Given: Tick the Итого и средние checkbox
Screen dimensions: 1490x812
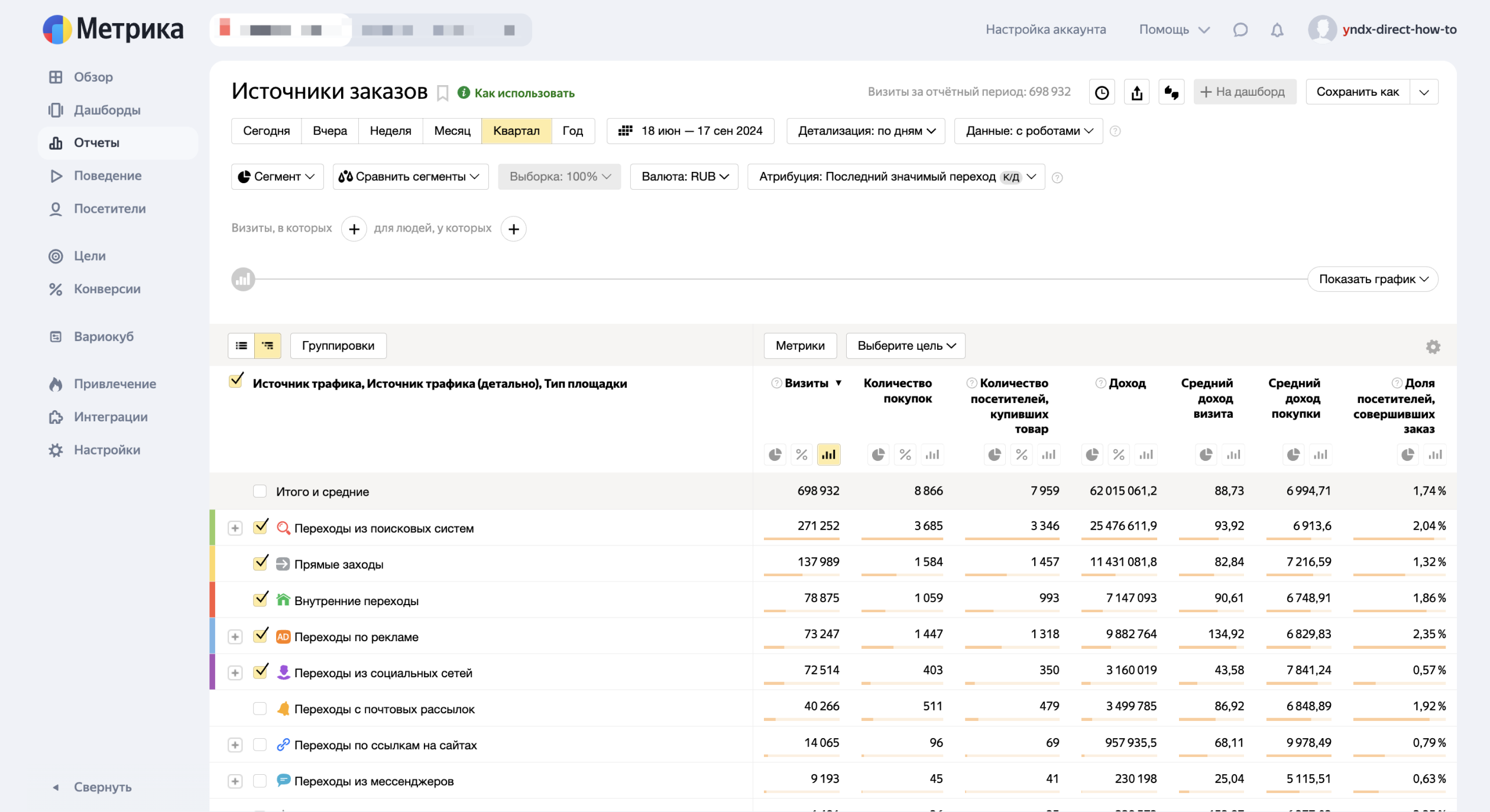Looking at the screenshot, I should coord(260,491).
